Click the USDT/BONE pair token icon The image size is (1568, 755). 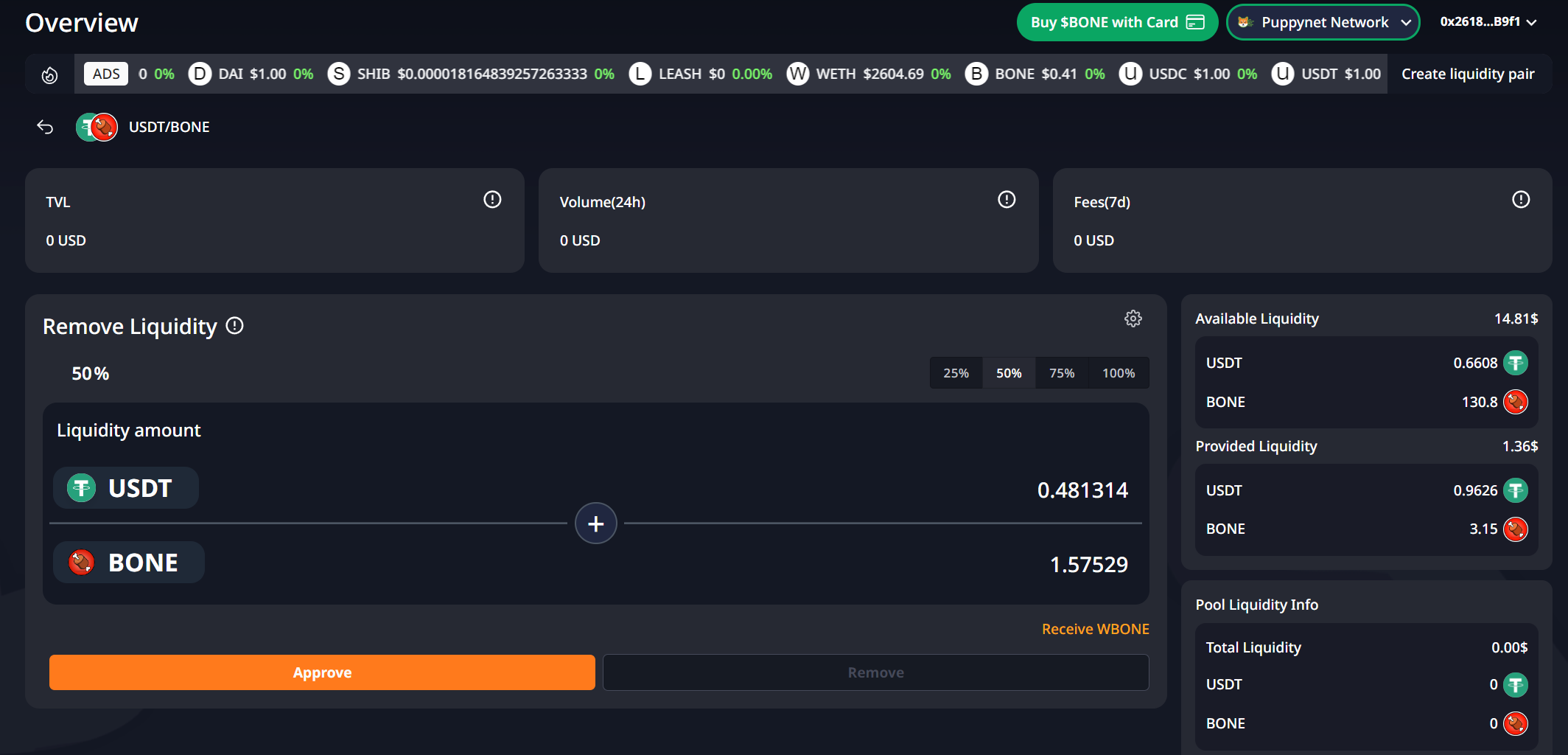[97, 127]
